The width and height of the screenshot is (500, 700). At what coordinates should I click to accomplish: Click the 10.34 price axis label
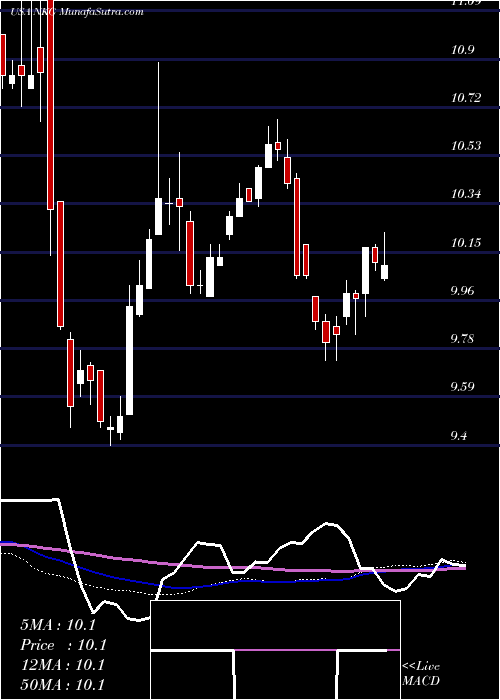pos(466,194)
